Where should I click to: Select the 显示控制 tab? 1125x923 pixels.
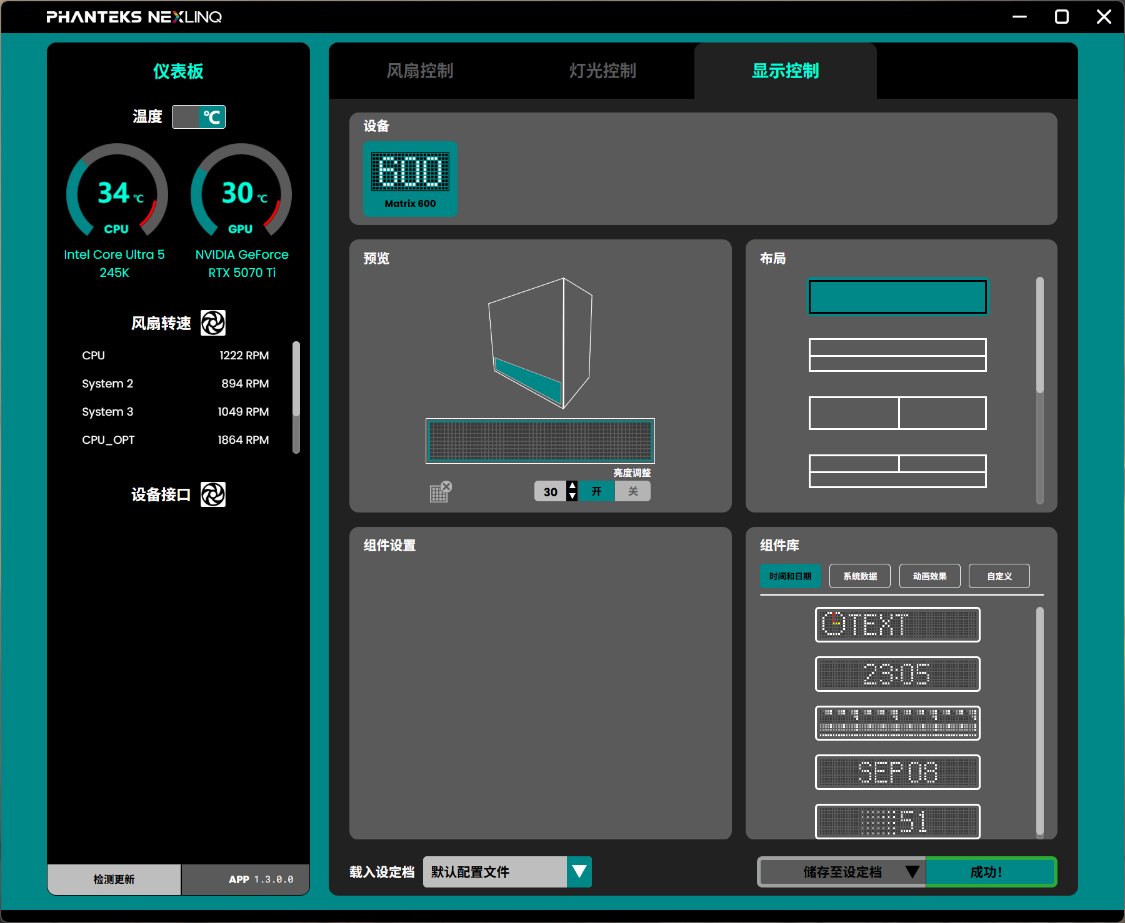(785, 70)
